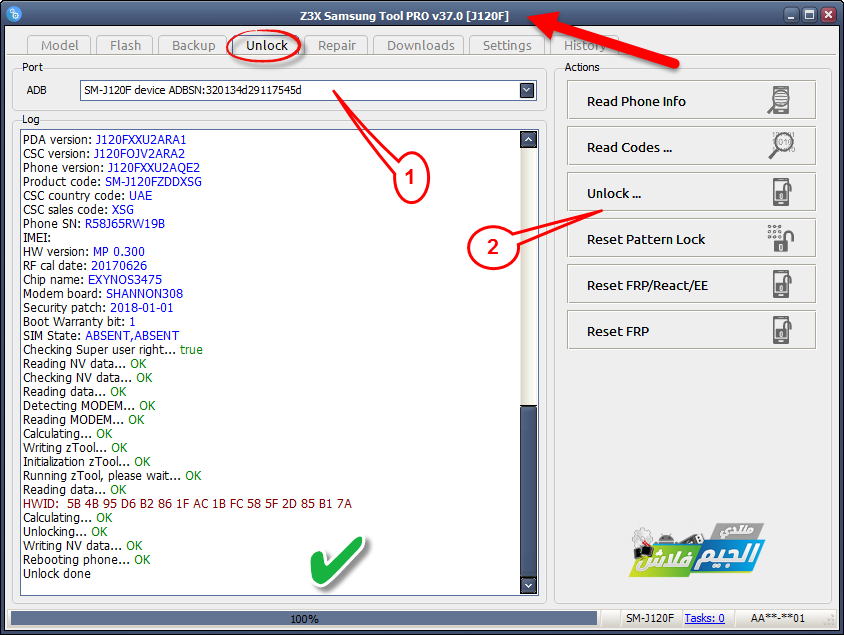Click the phone lock icon on Reset FRP/React/EE
844x635 pixels.
click(x=782, y=284)
